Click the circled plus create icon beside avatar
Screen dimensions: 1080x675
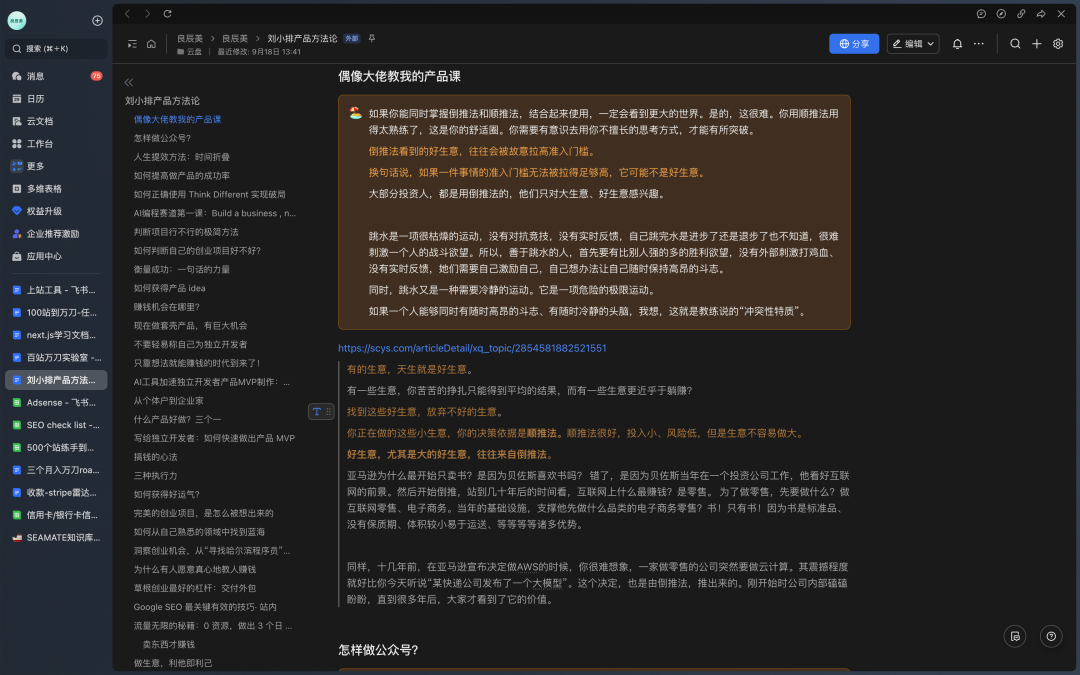97,21
